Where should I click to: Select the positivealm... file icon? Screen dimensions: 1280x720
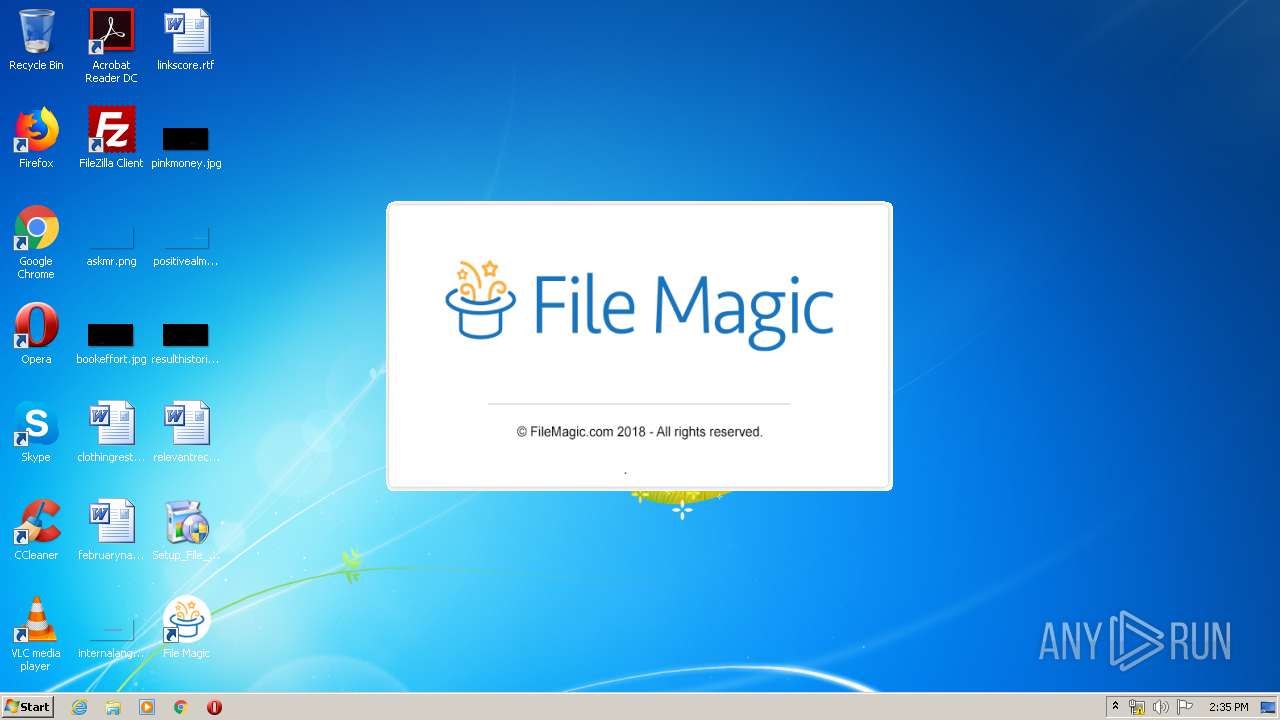click(x=186, y=246)
